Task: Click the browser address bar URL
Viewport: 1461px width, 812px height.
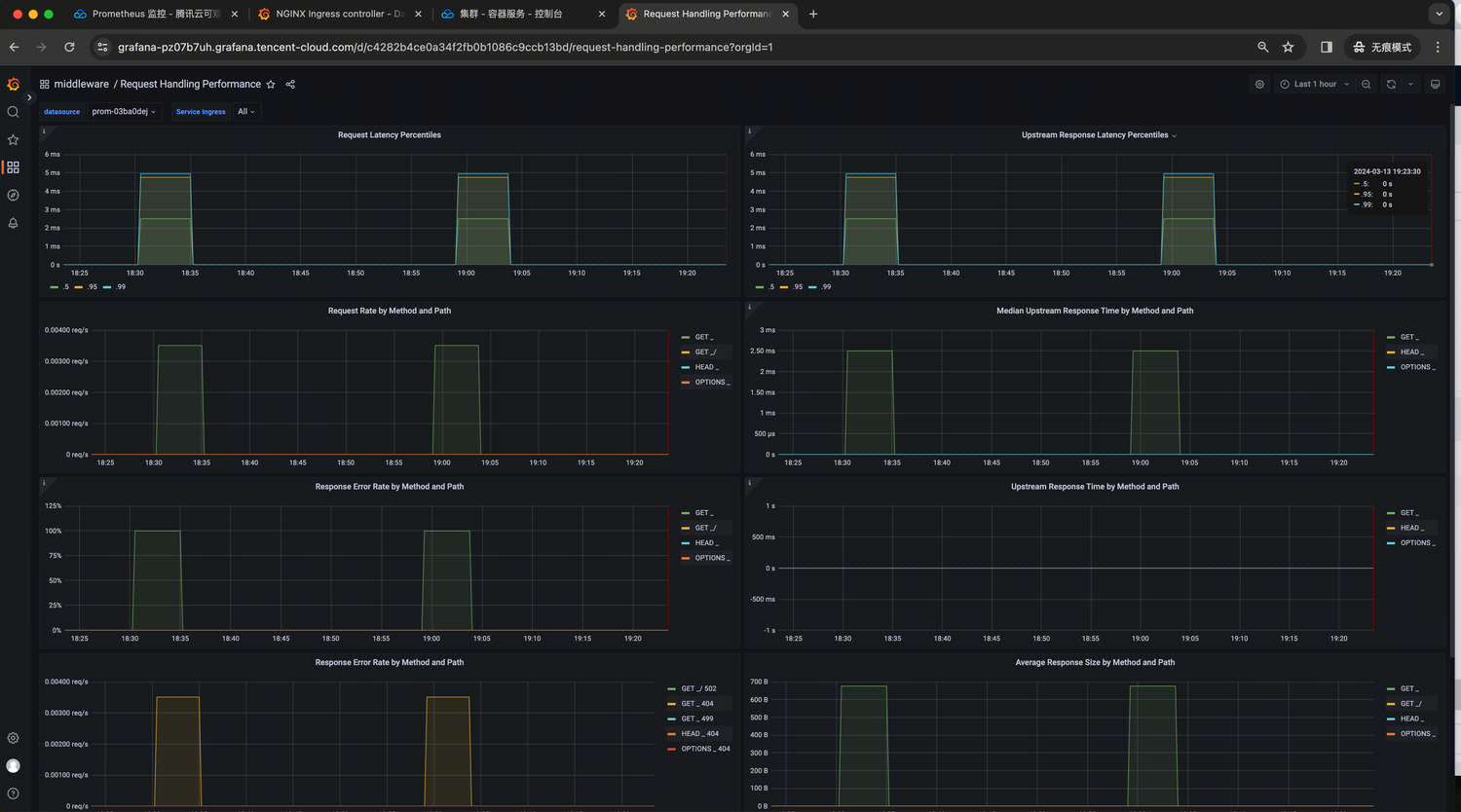Action: (445, 47)
